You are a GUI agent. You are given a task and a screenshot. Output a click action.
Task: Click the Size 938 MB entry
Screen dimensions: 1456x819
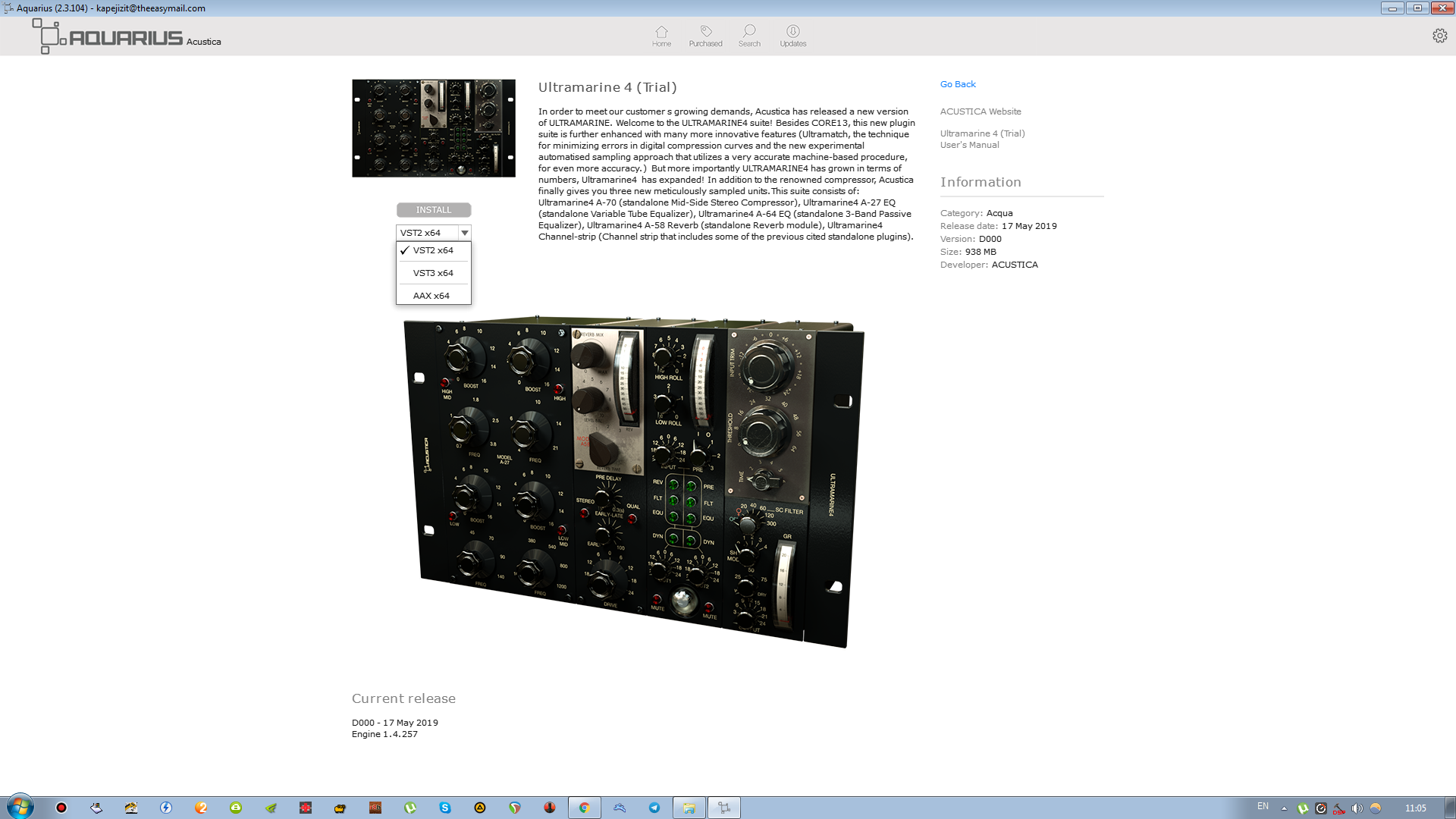pos(968,252)
